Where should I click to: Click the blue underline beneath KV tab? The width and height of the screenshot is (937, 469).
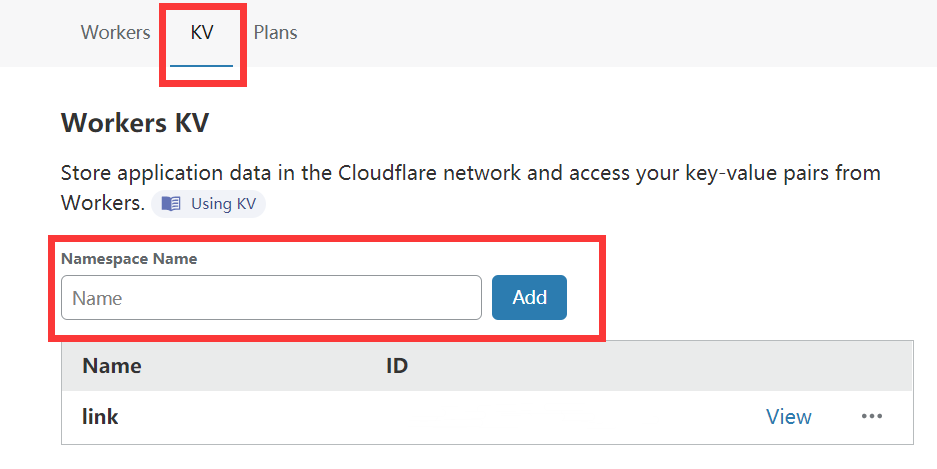pyautogui.click(x=201, y=66)
